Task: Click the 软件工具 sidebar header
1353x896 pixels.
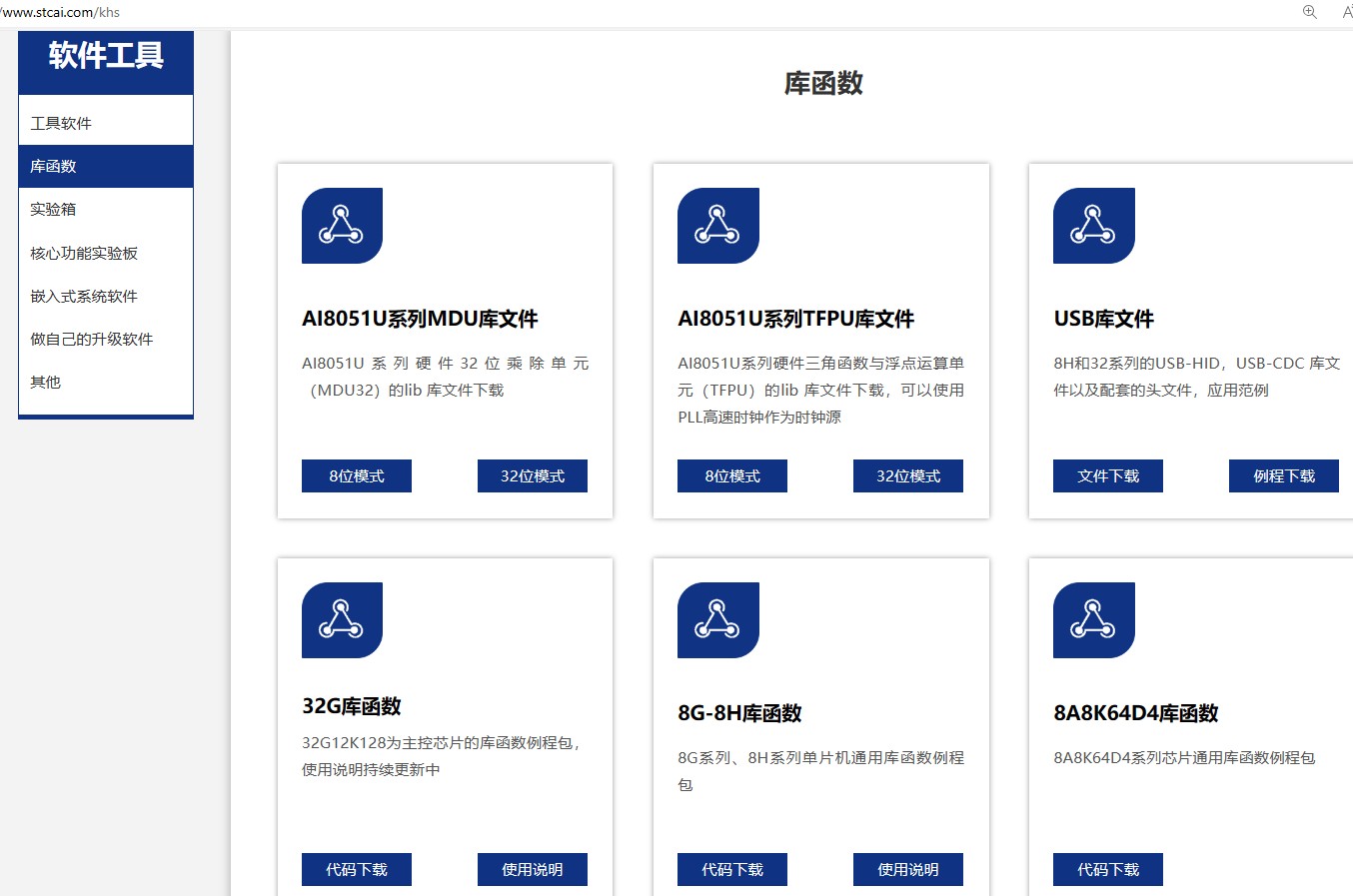Action: pos(106,55)
